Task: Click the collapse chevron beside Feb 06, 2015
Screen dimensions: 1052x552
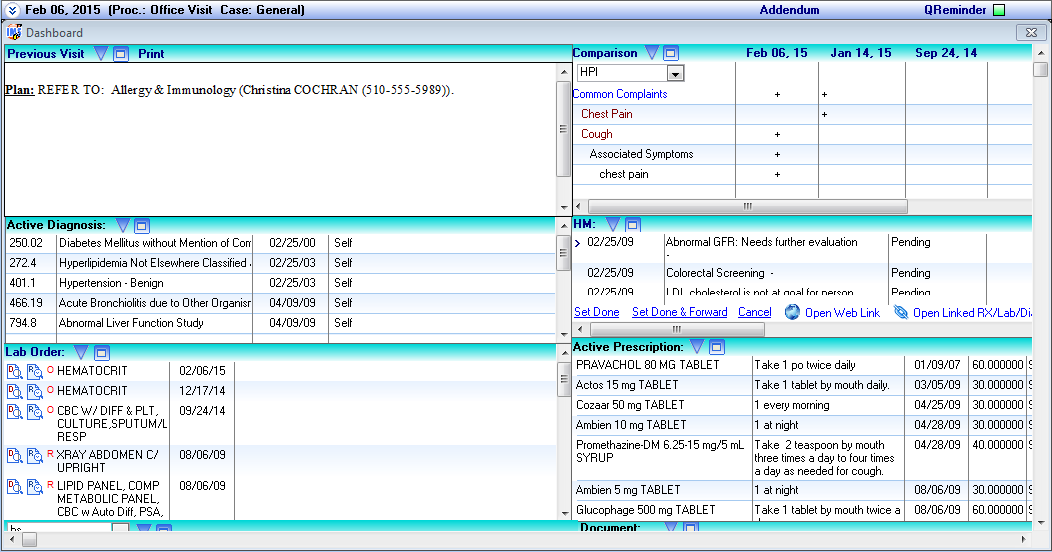Action: (x=12, y=10)
